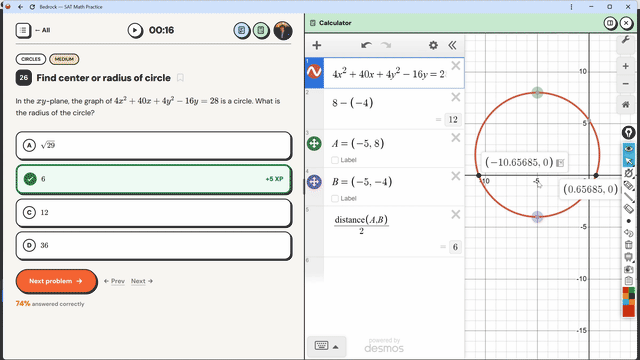Choose answer B, 6
The image size is (640, 360).
154,179
